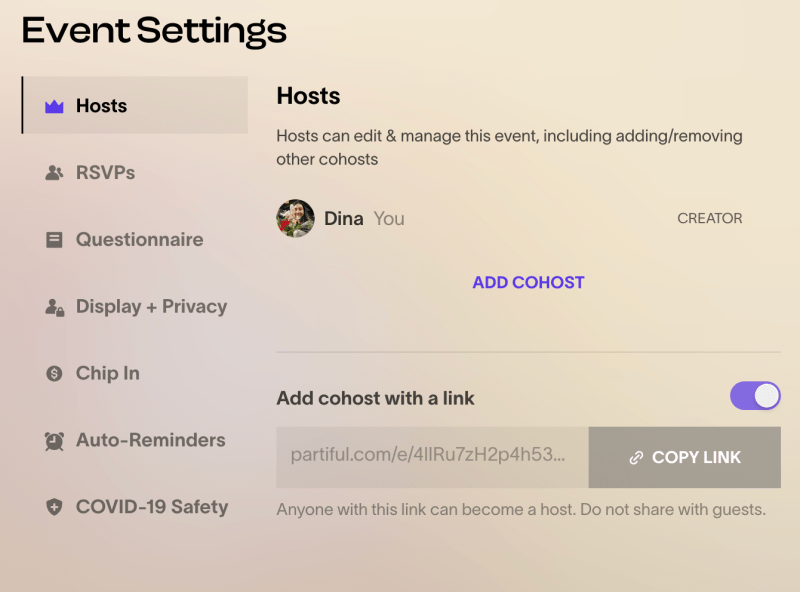Click the purple crown Hosts icon
Image resolution: width=800 pixels, height=592 pixels.
click(54, 106)
